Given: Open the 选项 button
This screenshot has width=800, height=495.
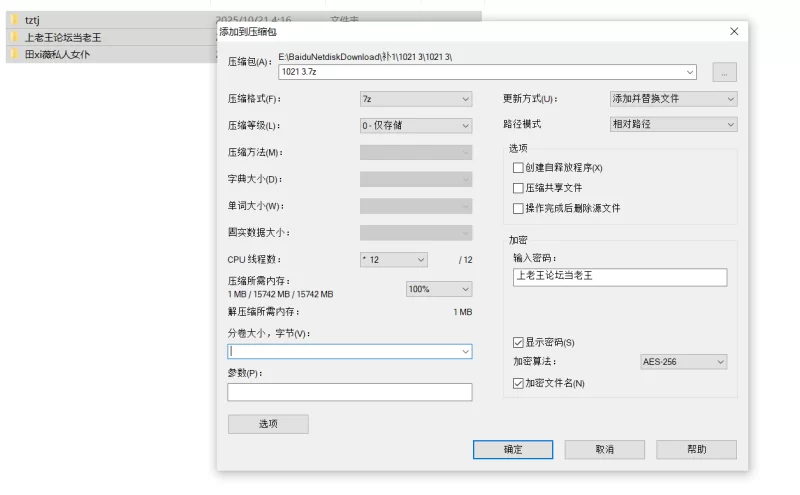Looking at the screenshot, I should pyautogui.click(x=268, y=424).
